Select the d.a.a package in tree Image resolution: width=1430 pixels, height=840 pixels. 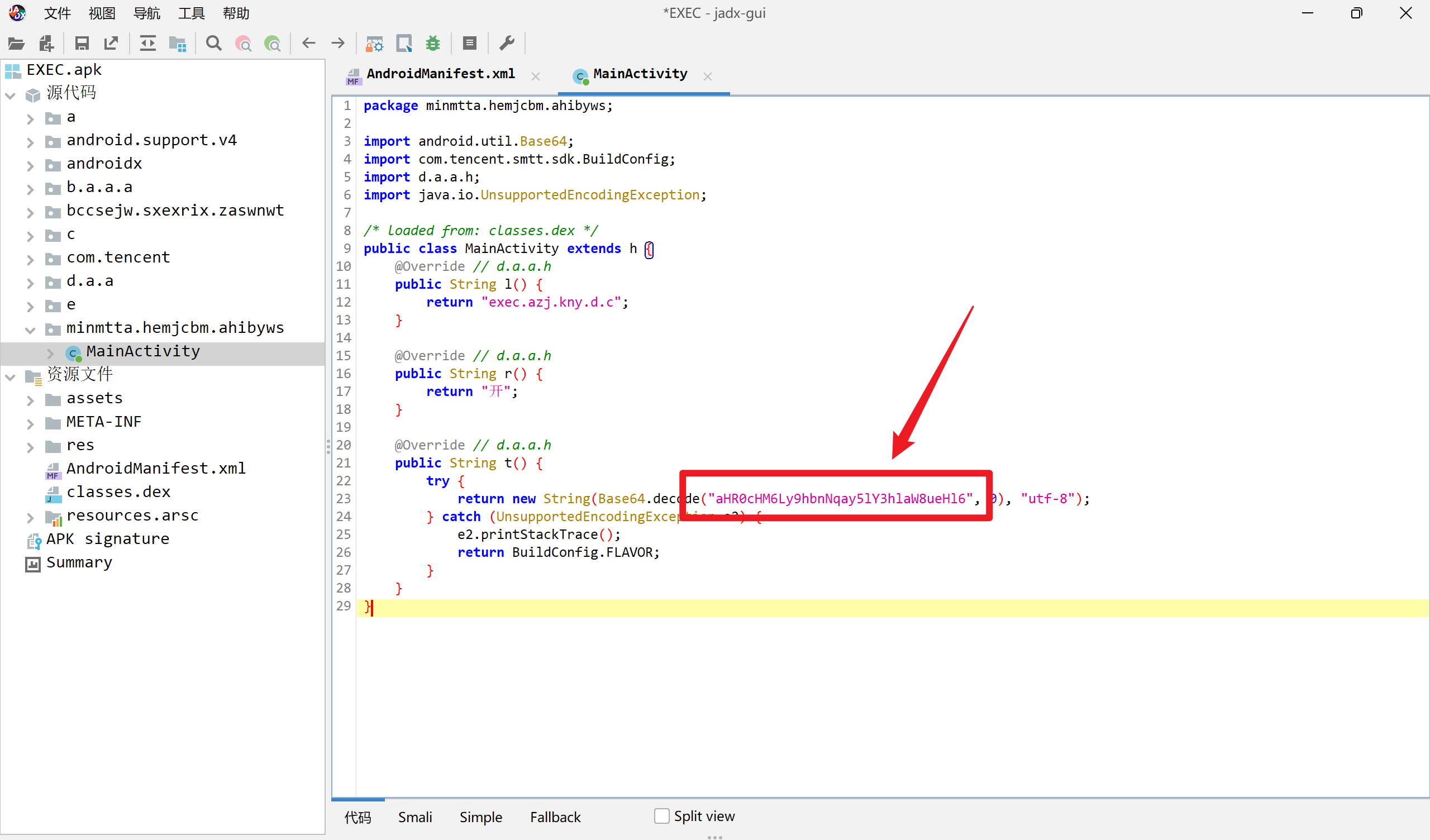90,281
